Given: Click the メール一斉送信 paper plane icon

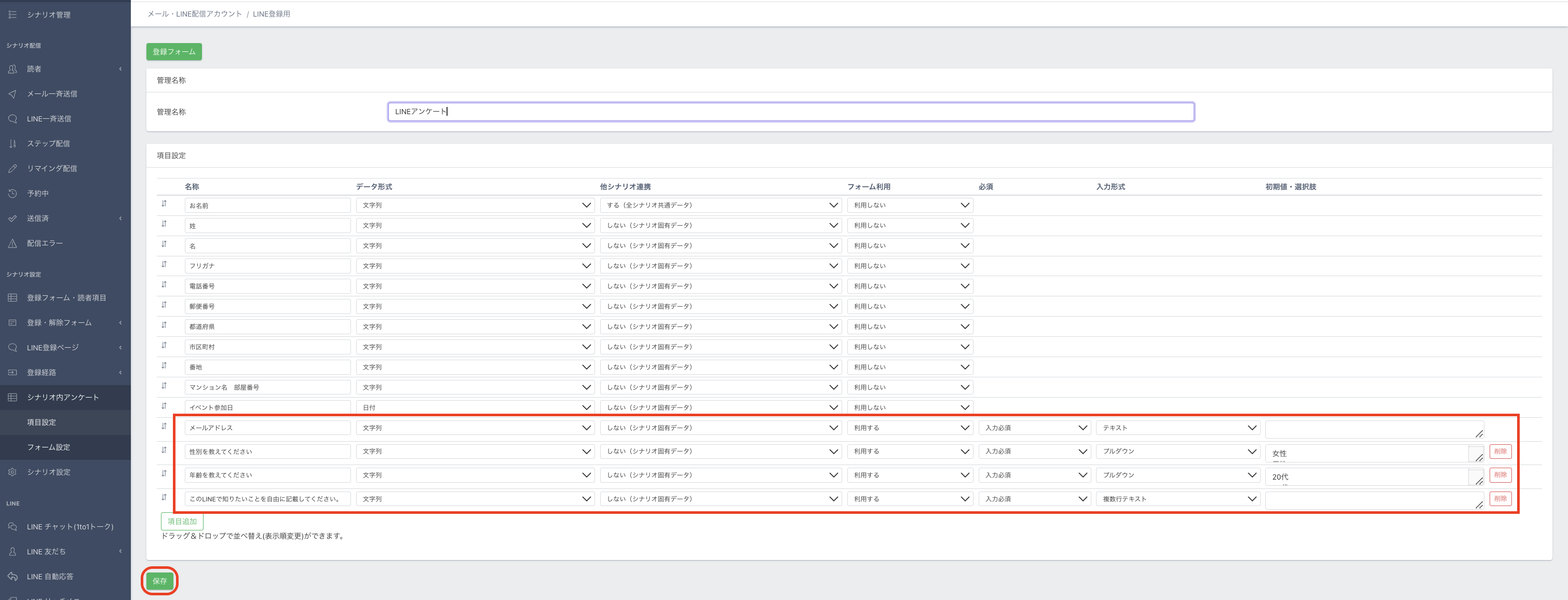Looking at the screenshot, I should click(12, 94).
